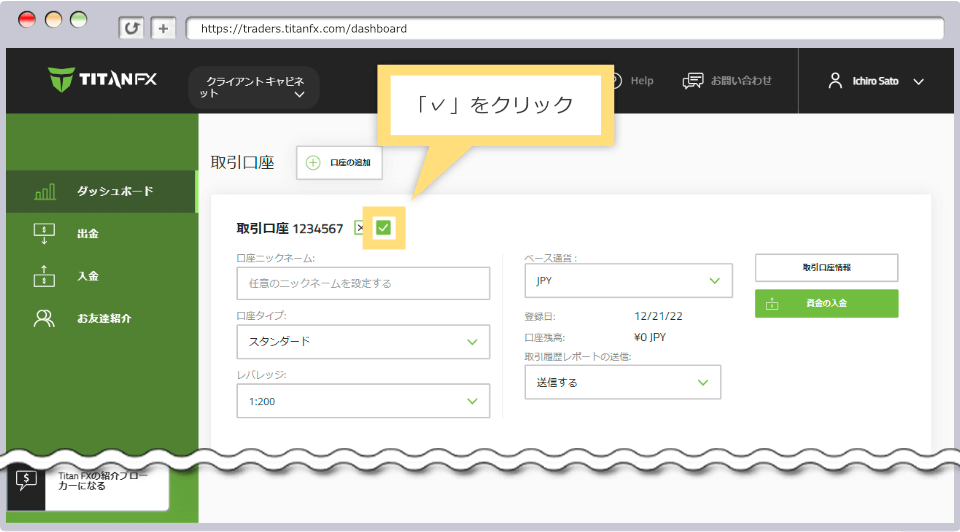Click the friends referral people icon
This screenshot has height=532, width=960.
(44, 318)
